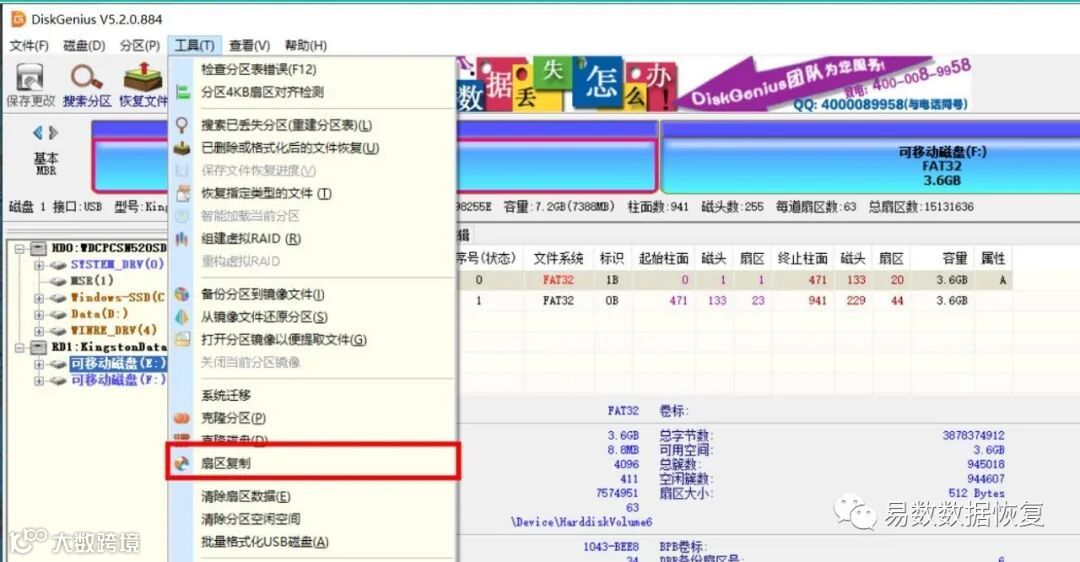Select partition row with identifier 1B
The height and width of the screenshot is (562, 1080).
coord(734,280)
